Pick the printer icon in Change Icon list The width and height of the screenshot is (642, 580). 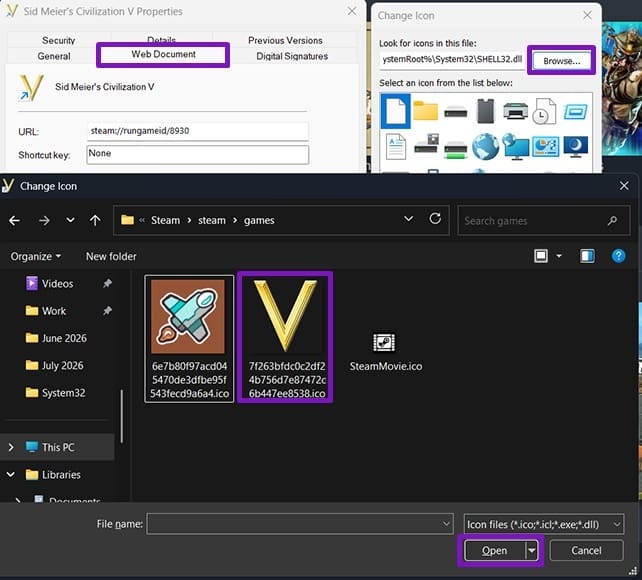click(515, 111)
